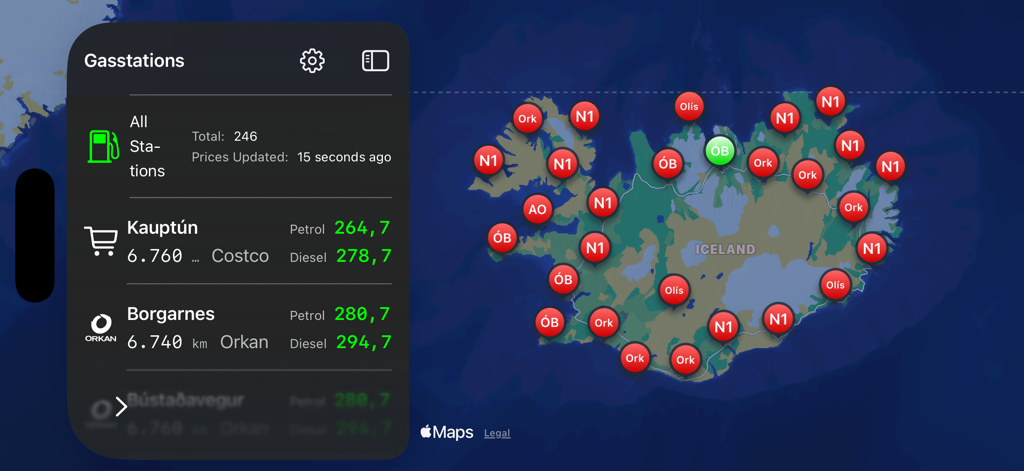The height and width of the screenshot is (471, 1024).
Task: Select the green ÓB map pin
Action: point(720,151)
